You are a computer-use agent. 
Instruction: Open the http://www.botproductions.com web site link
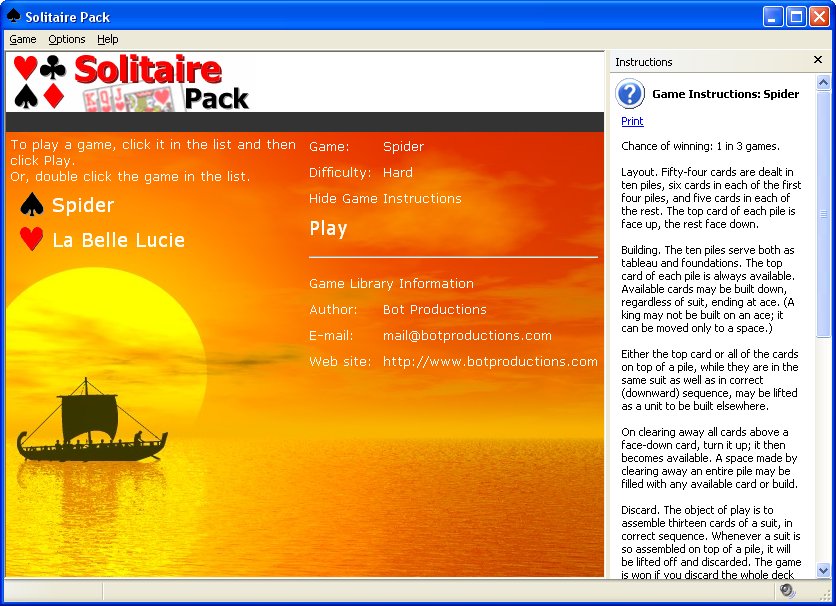click(x=490, y=361)
